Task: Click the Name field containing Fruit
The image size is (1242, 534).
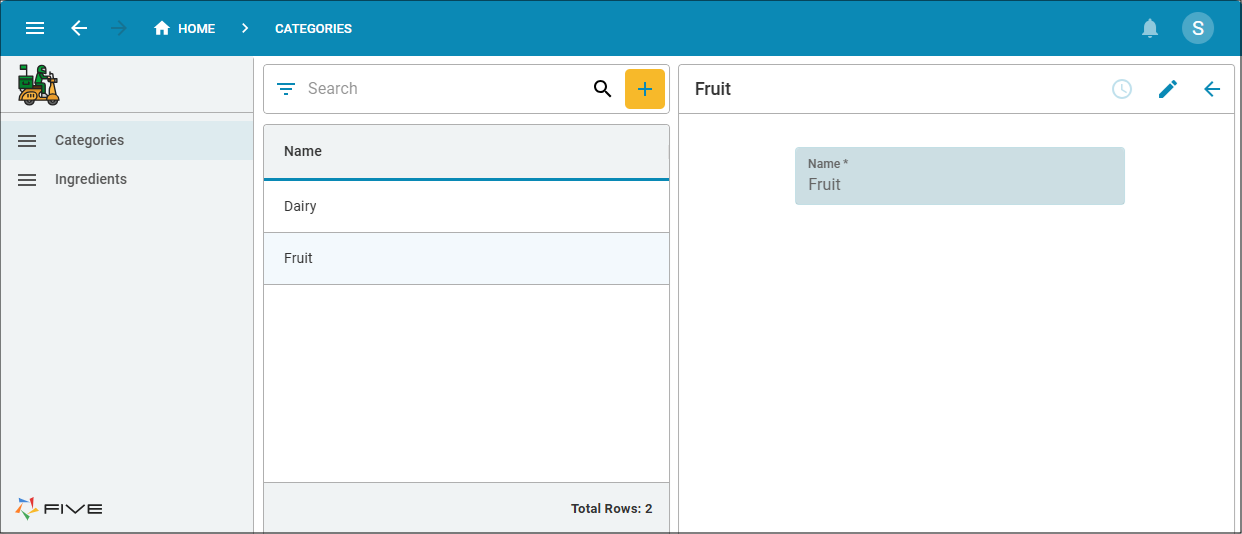Action: click(960, 176)
